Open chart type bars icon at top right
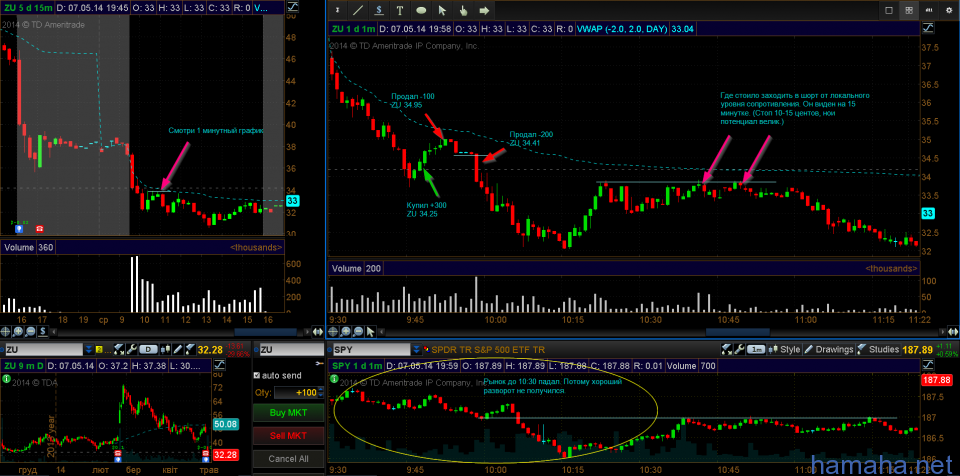The image size is (960, 476). point(929,10)
